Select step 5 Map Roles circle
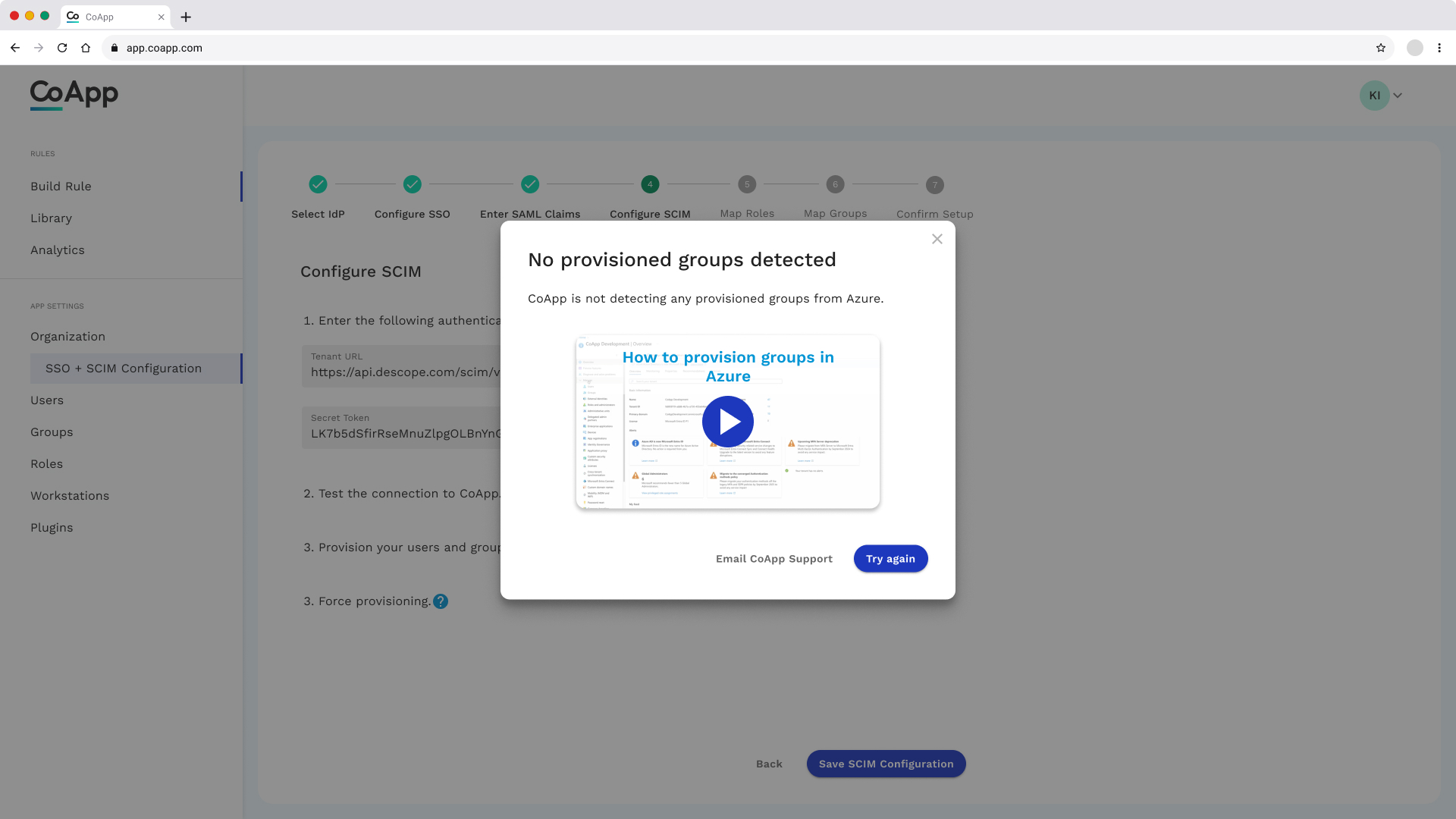 (747, 184)
